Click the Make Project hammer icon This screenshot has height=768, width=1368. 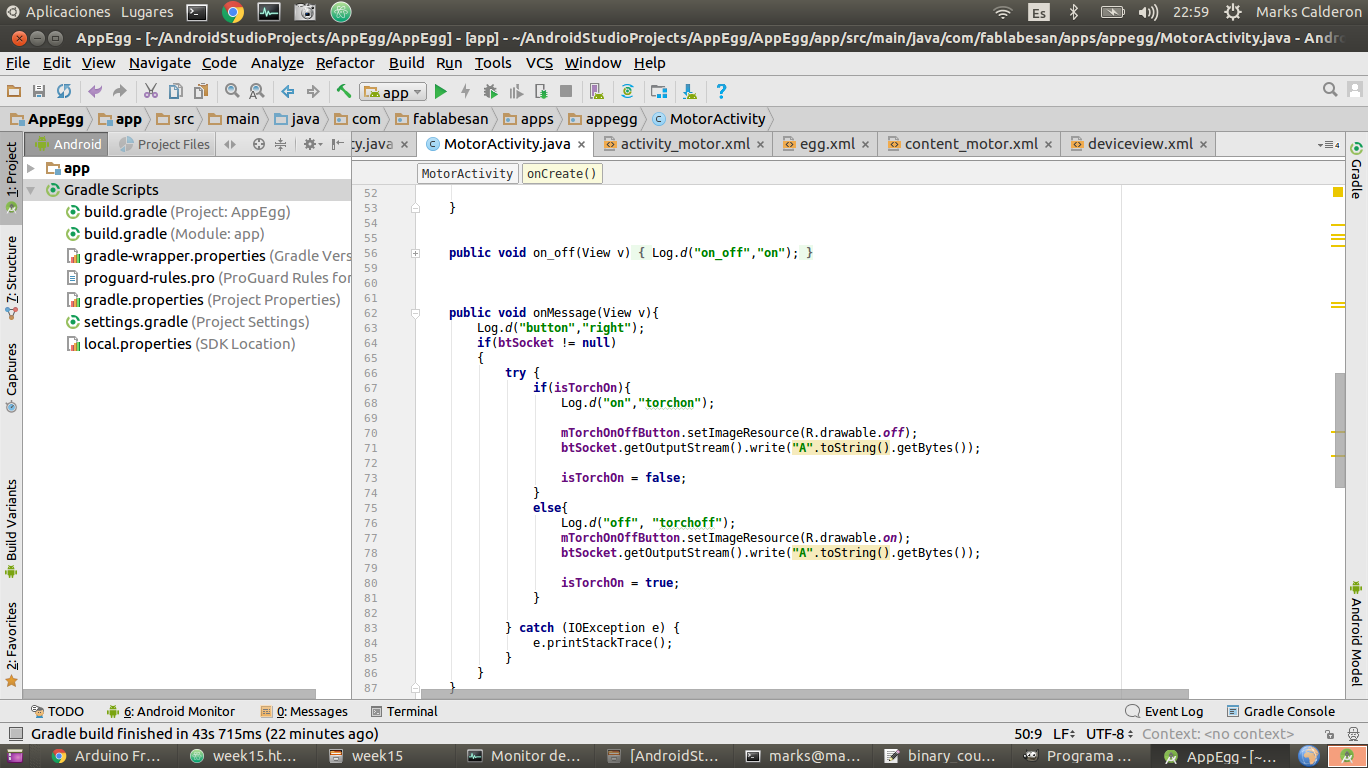[x=344, y=92]
